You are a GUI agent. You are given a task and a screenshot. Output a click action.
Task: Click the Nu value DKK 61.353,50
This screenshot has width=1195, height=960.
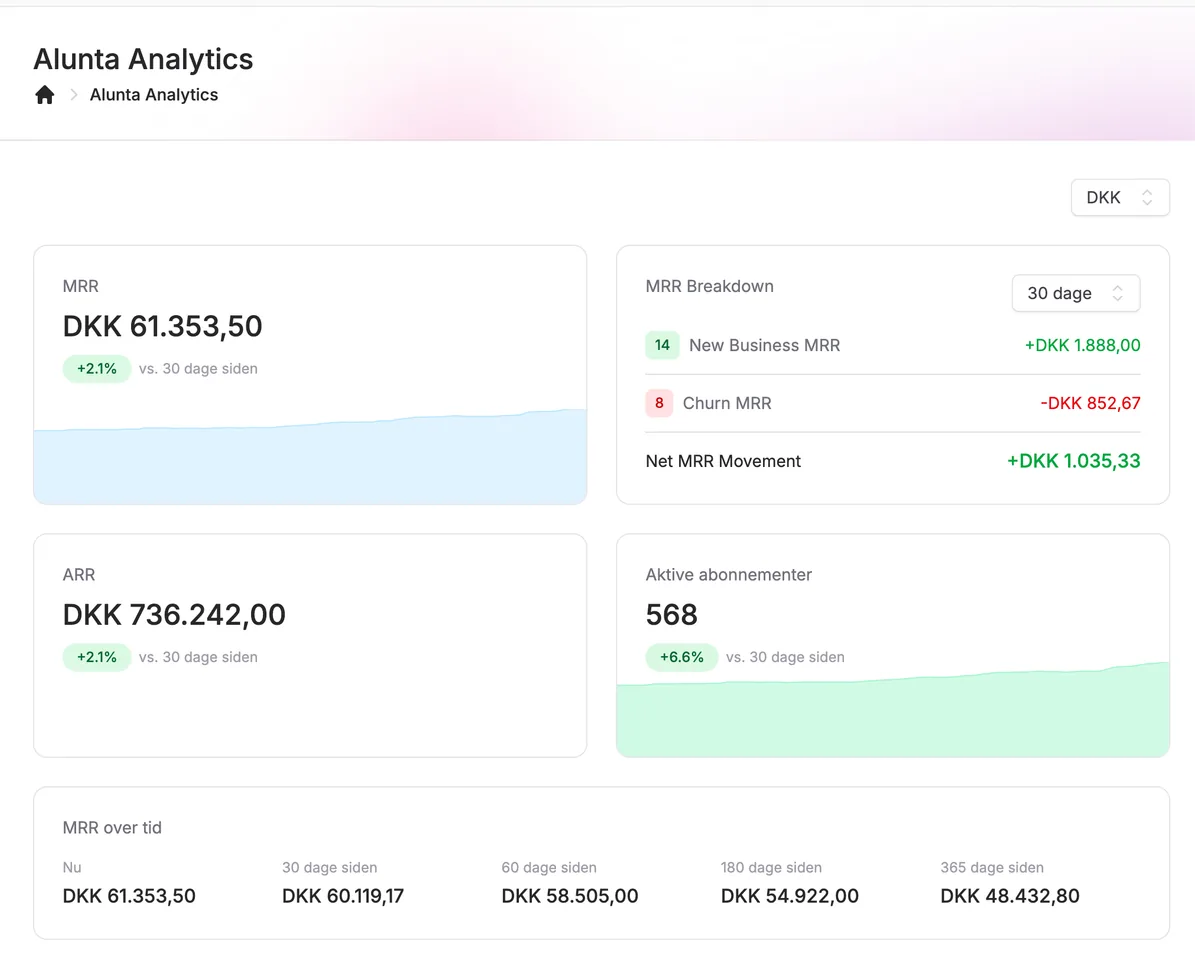[x=129, y=896]
